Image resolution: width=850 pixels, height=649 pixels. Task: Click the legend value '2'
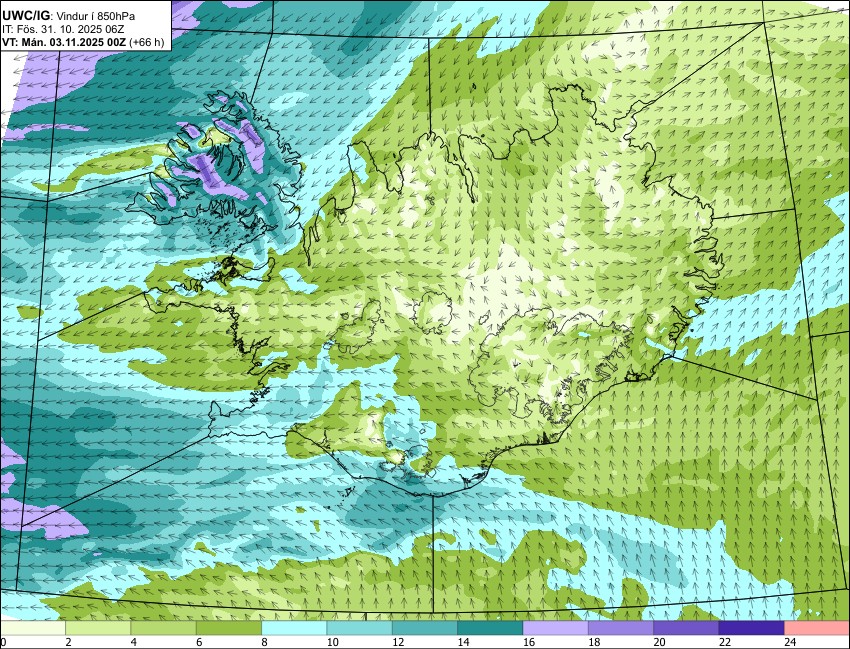pos(69,642)
